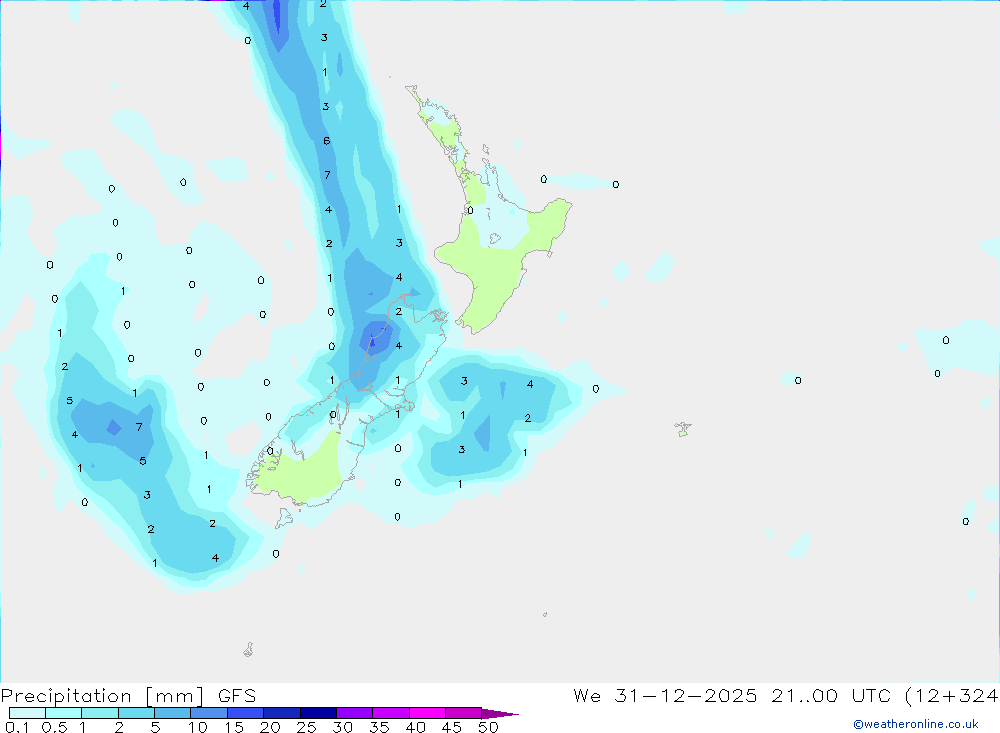Viewport: 1000px width, 733px height.
Task: Click the 25–30 mm navy legend swatch
Action: pyautogui.click(x=318, y=713)
